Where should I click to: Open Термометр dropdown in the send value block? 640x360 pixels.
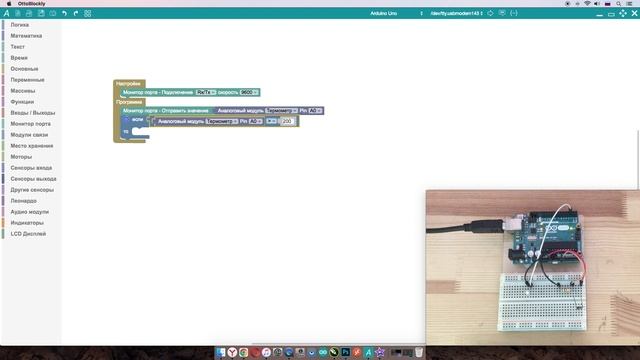pyautogui.click(x=281, y=111)
